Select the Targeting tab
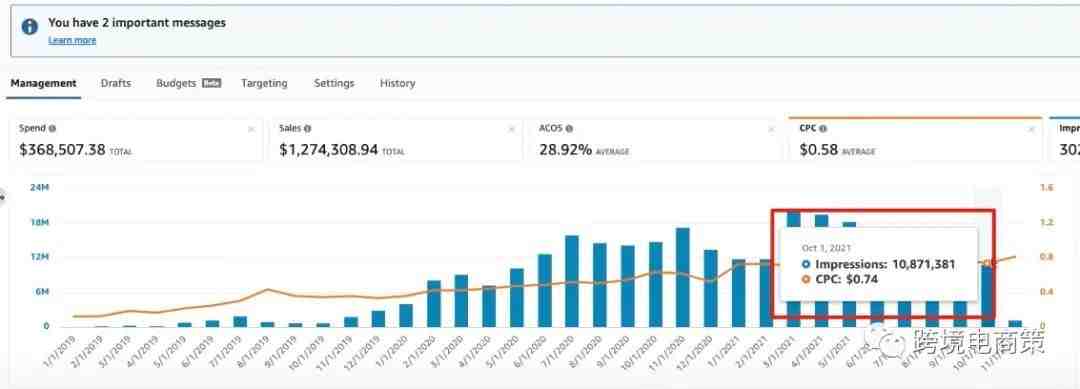Screen dimensions: 1080x389 coord(264,83)
